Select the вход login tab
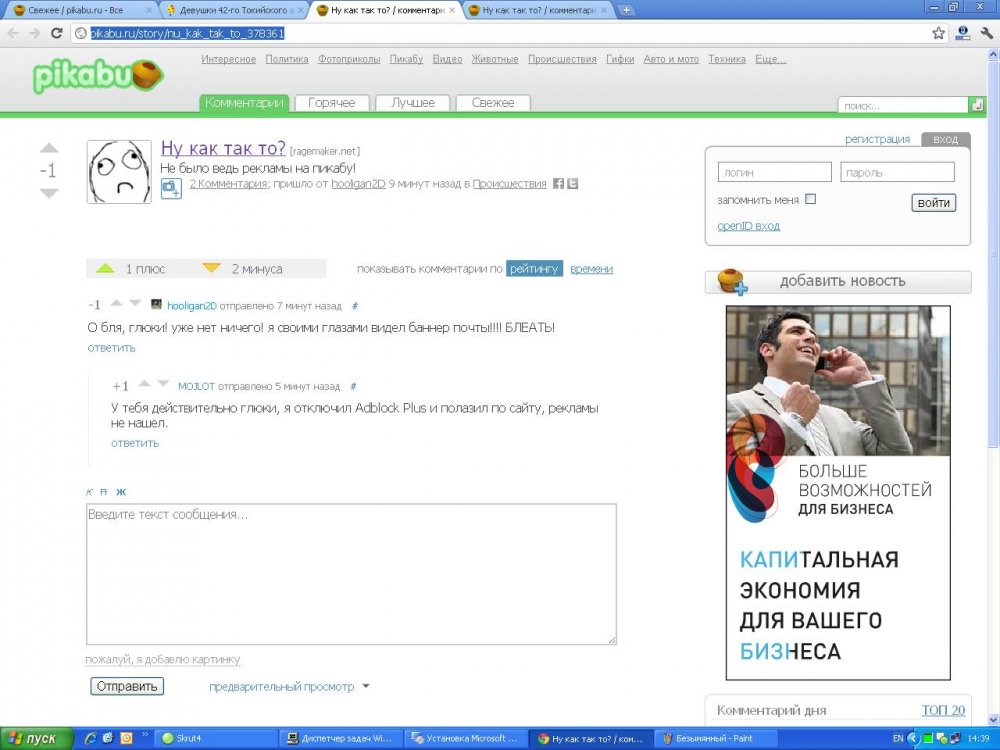 point(946,140)
